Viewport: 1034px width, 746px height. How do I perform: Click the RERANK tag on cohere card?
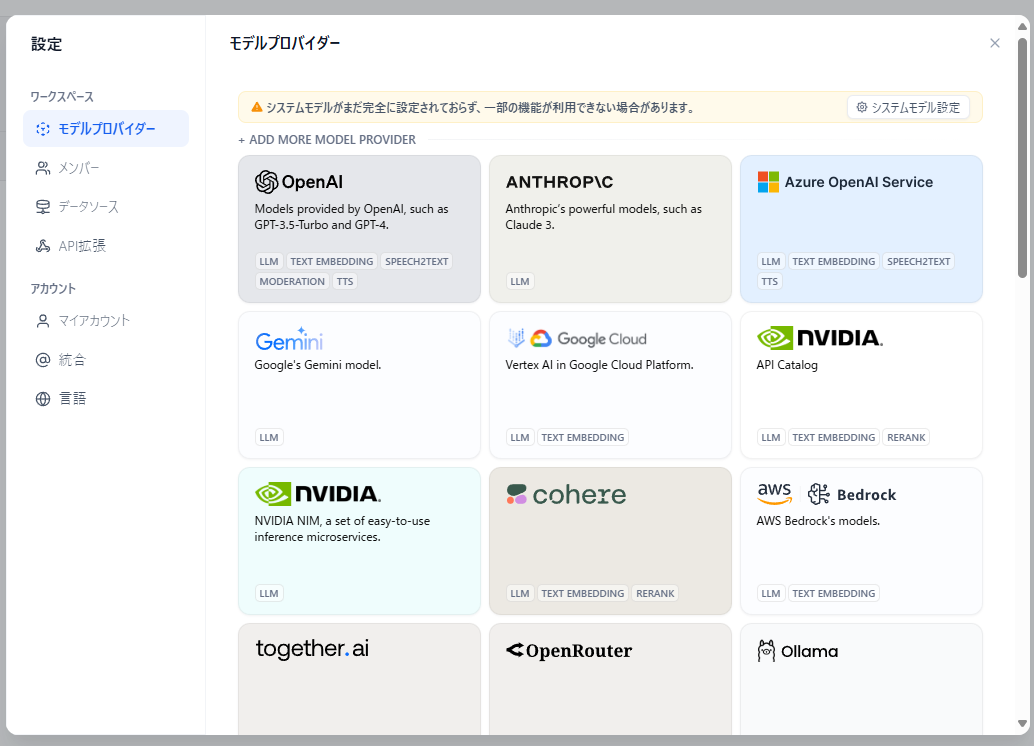655,594
